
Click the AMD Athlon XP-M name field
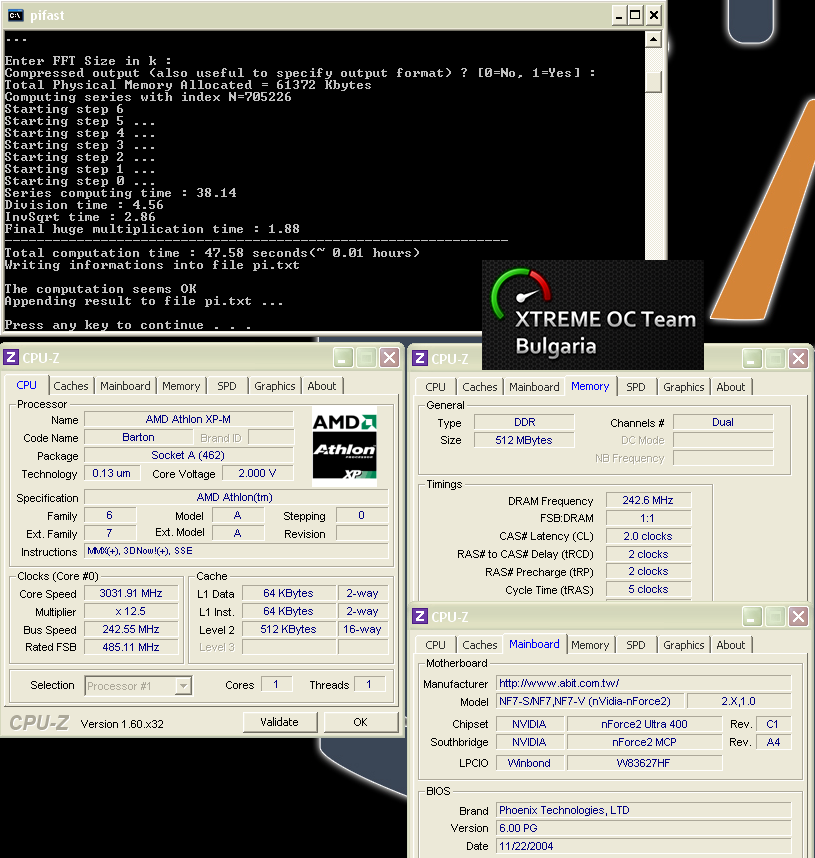click(188, 419)
